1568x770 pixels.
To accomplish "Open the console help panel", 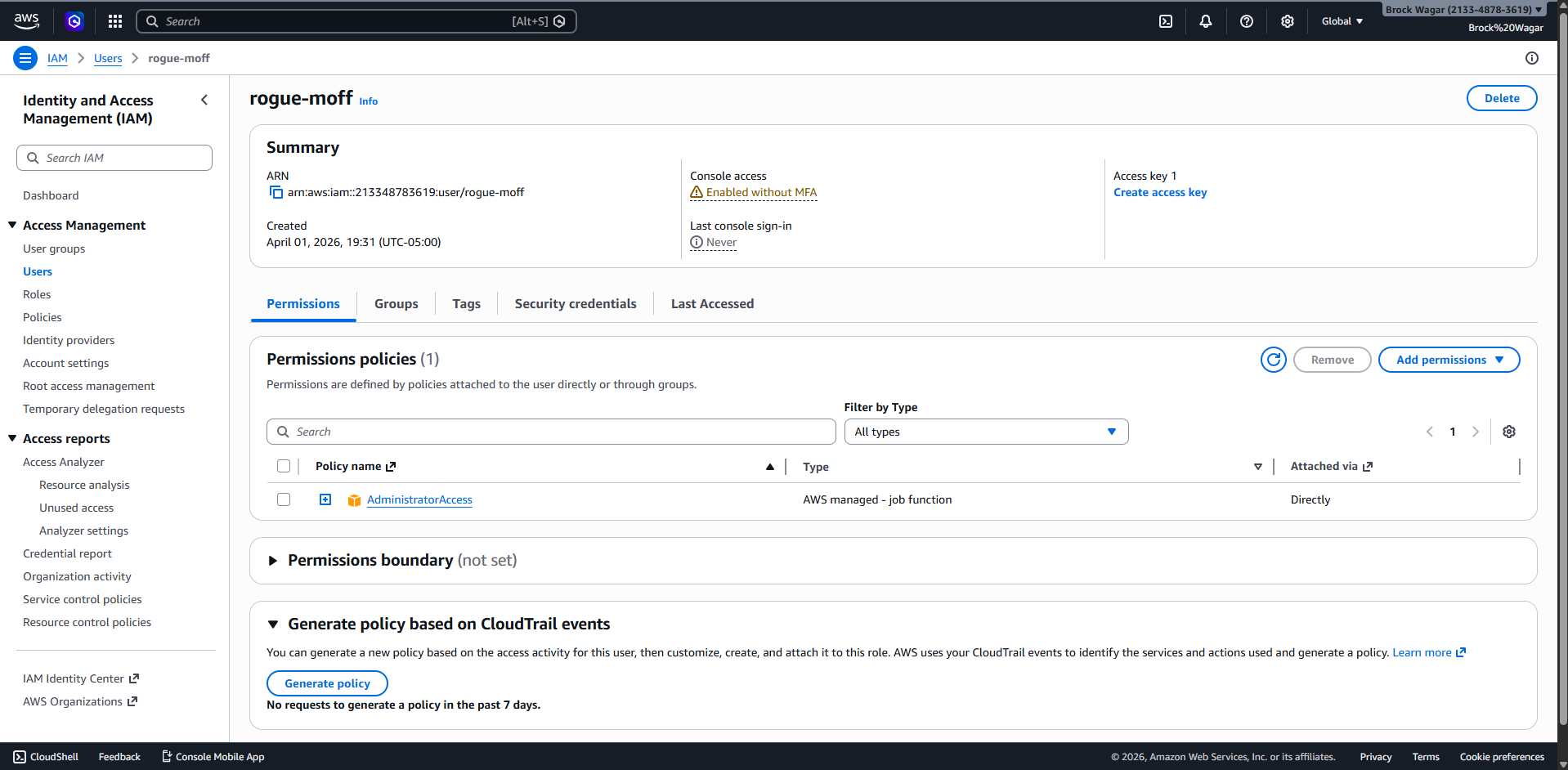I will click(1246, 21).
